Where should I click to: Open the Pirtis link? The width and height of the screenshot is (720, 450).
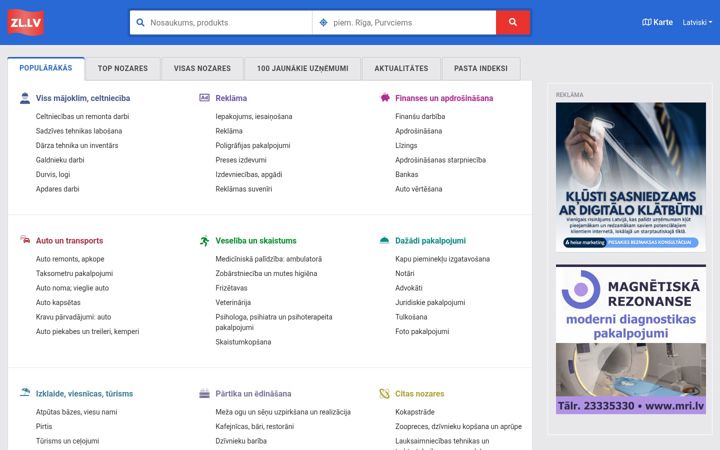44,427
